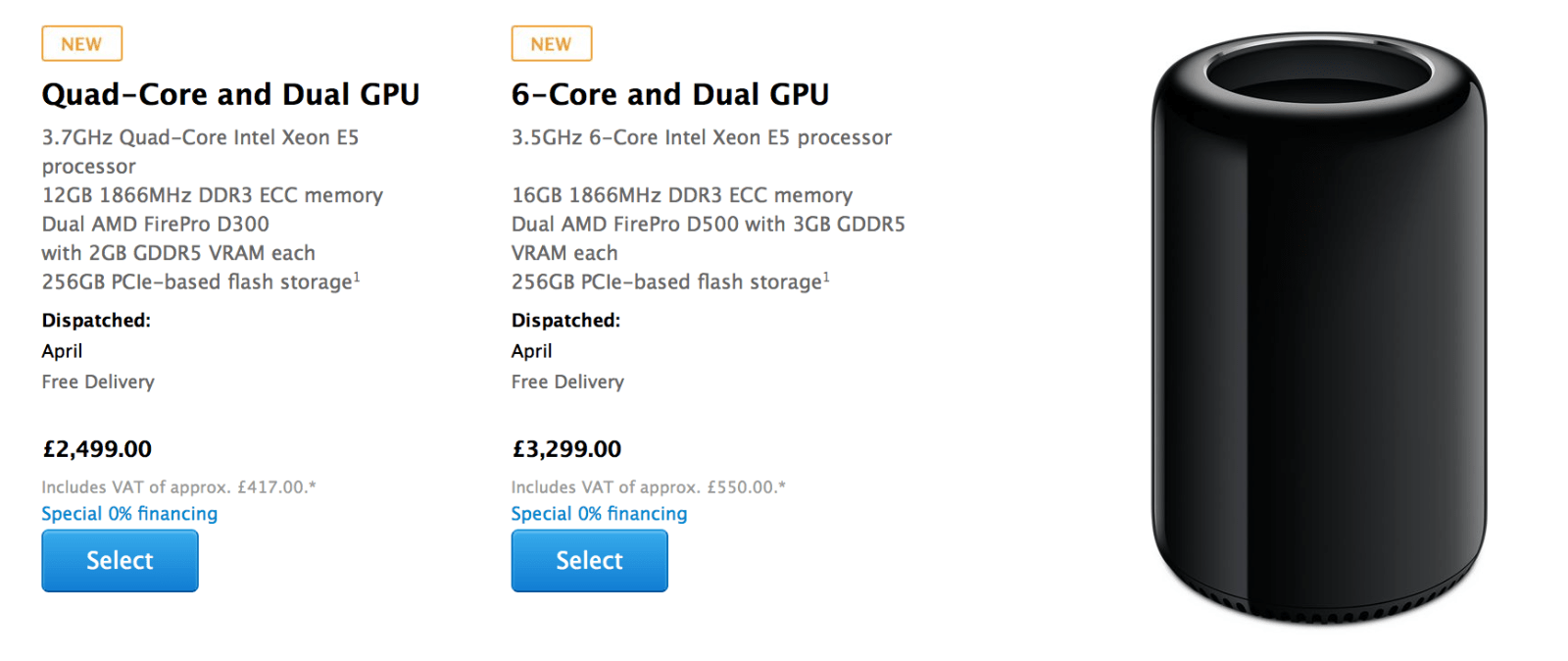Image resolution: width=1568 pixels, height=661 pixels.
Task: Click the Quad-Core and Dual GPU heading
Action: (230, 94)
